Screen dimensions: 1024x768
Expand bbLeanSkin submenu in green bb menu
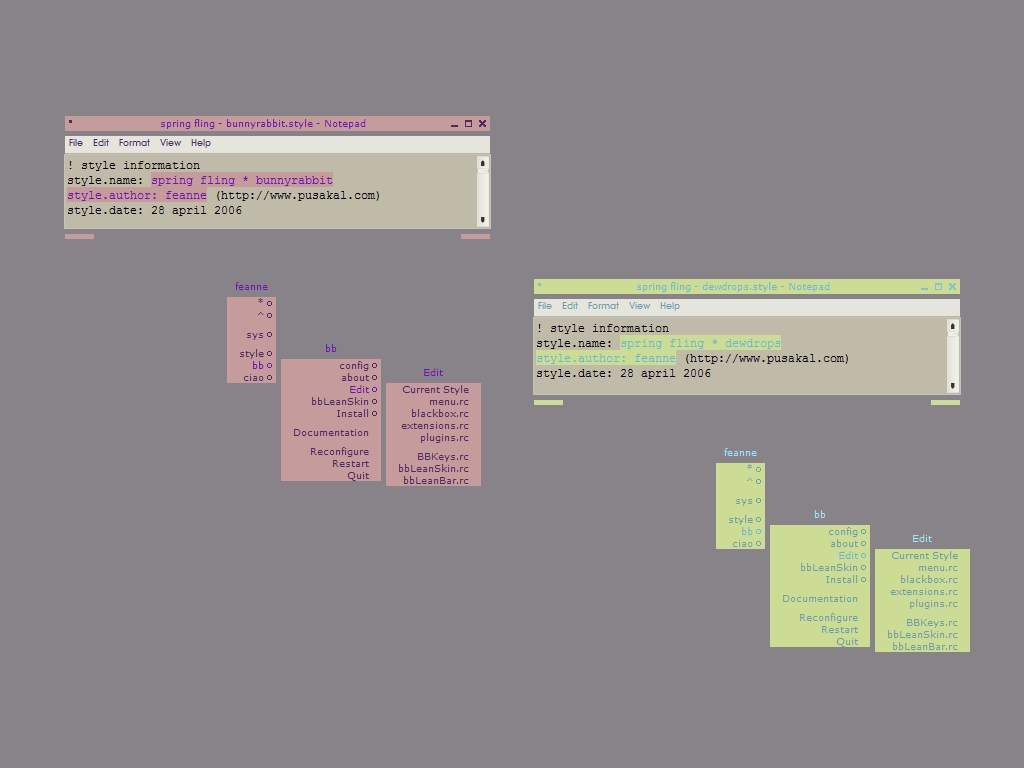[x=829, y=568]
